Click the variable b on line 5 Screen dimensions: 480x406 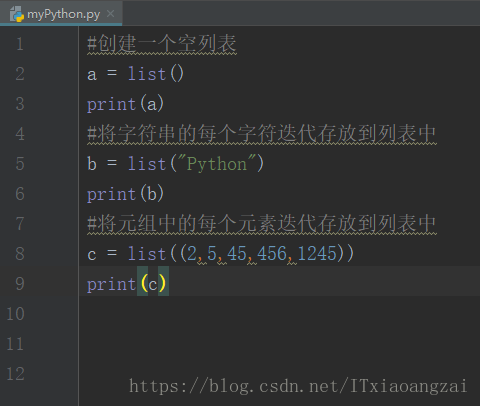(92, 164)
